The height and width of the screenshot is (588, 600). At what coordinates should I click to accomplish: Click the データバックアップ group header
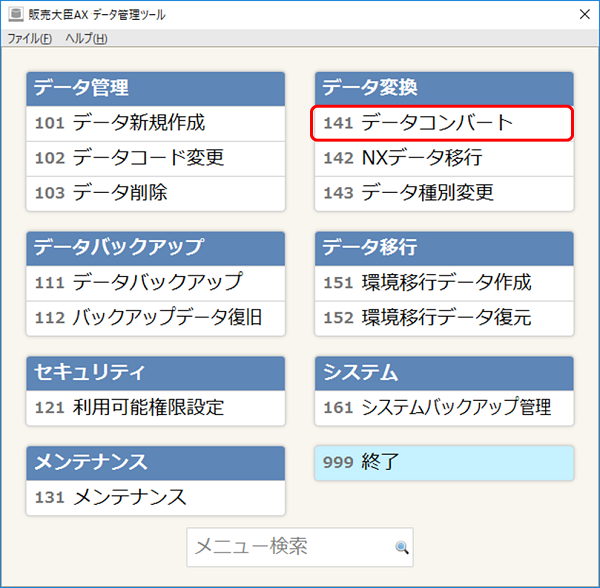click(x=155, y=248)
